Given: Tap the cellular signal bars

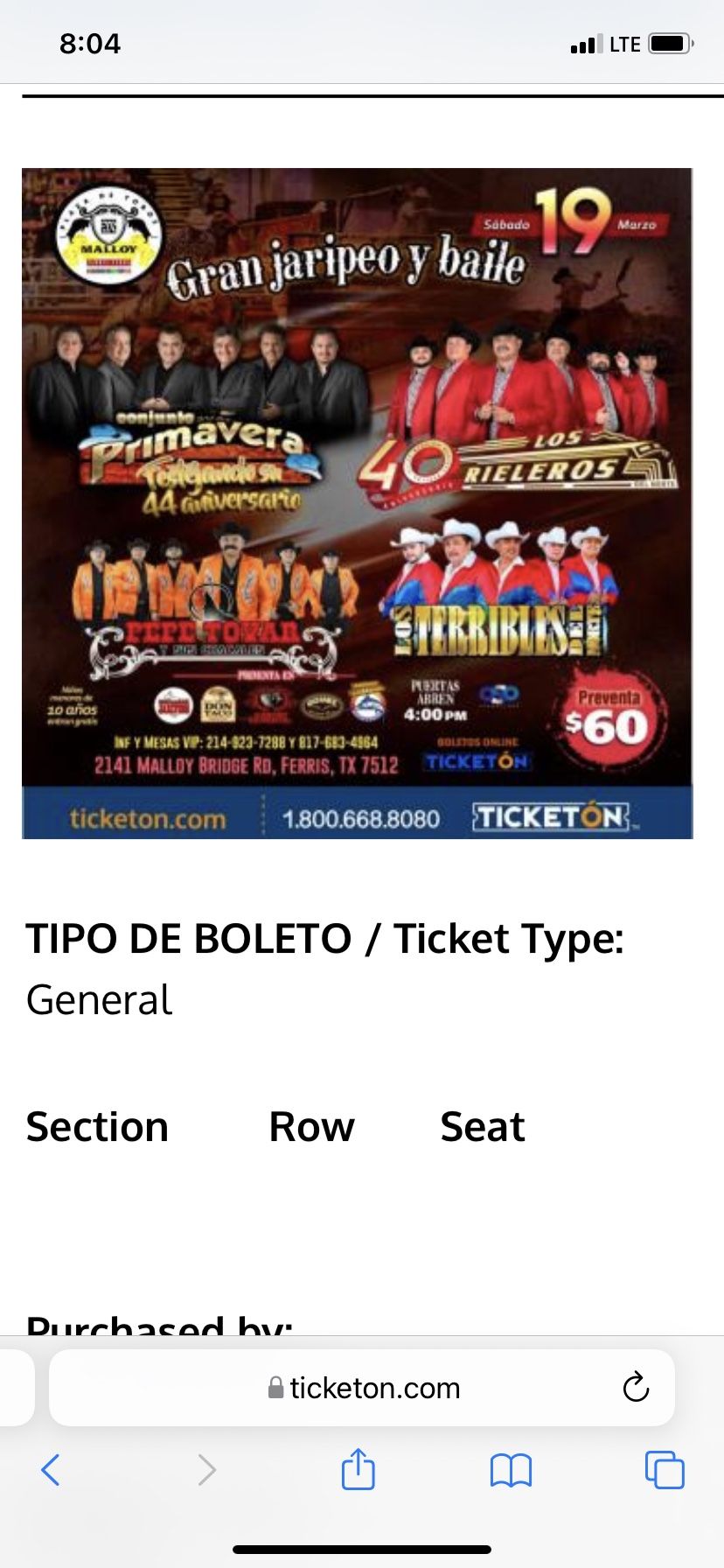Looking at the screenshot, I should pos(586,44).
